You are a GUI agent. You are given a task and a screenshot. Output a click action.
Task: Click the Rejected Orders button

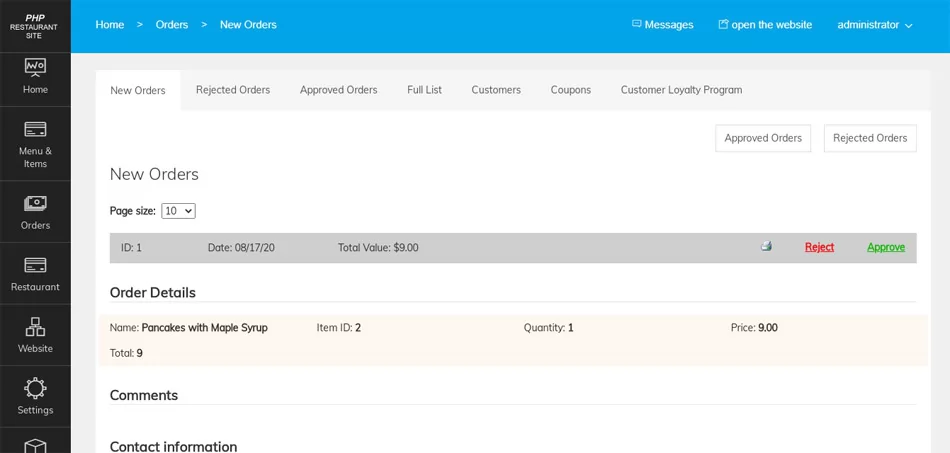pos(870,138)
